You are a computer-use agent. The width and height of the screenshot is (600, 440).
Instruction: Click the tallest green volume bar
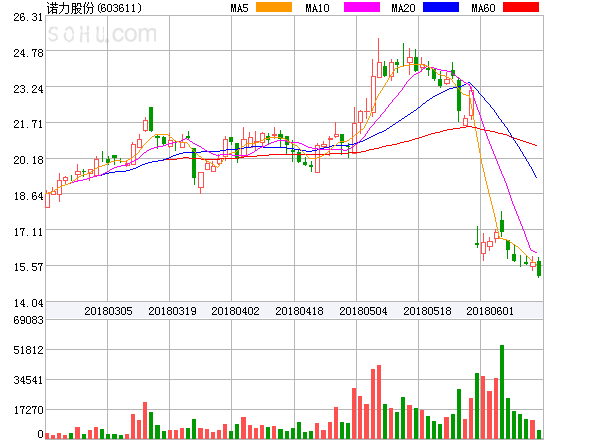click(x=502, y=392)
